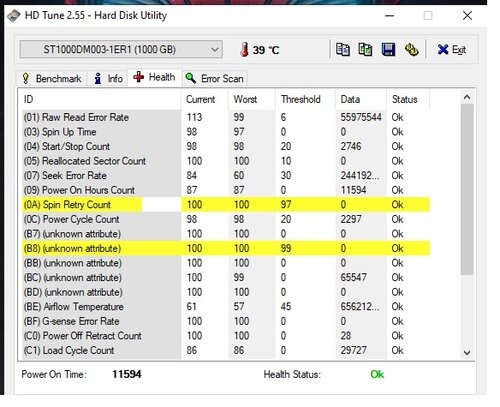The image size is (500, 407).
Task: Select the (BD) unknown attribute row
Action: (226, 292)
